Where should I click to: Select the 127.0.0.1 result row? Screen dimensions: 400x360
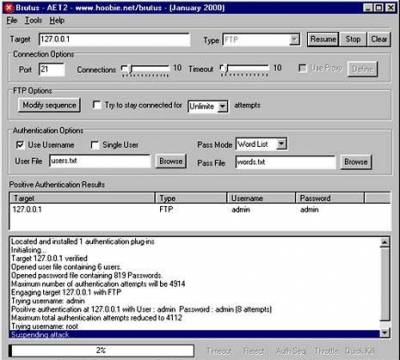(200, 210)
